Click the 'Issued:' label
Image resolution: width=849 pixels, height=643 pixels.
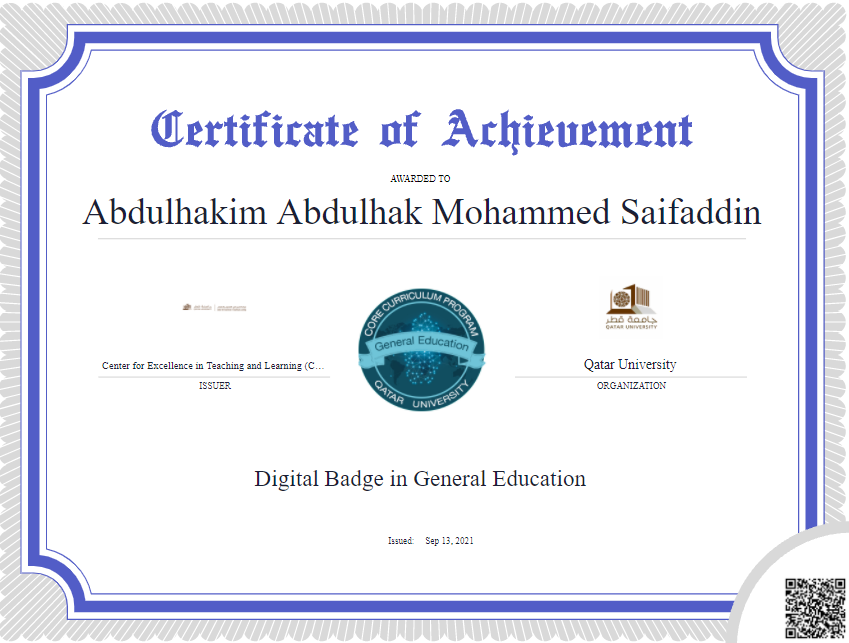click(x=401, y=540)
